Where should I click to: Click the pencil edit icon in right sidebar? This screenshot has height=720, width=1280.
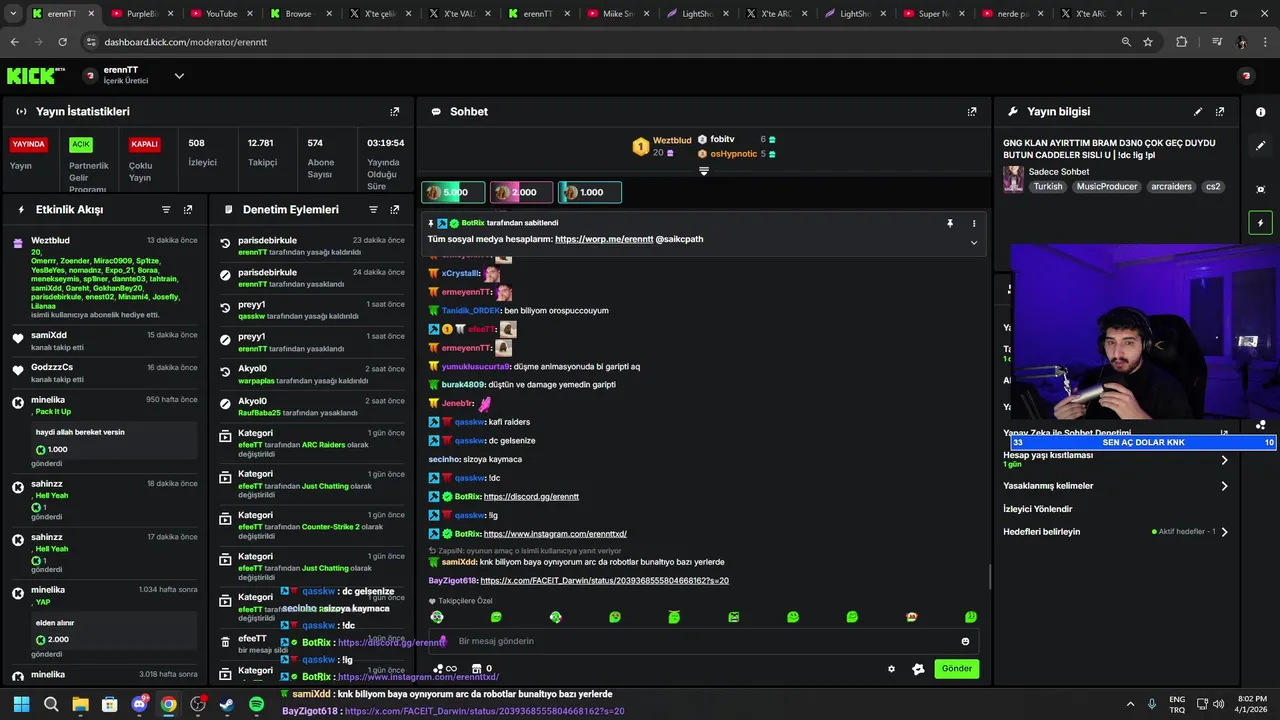[x=1260, y=146]
